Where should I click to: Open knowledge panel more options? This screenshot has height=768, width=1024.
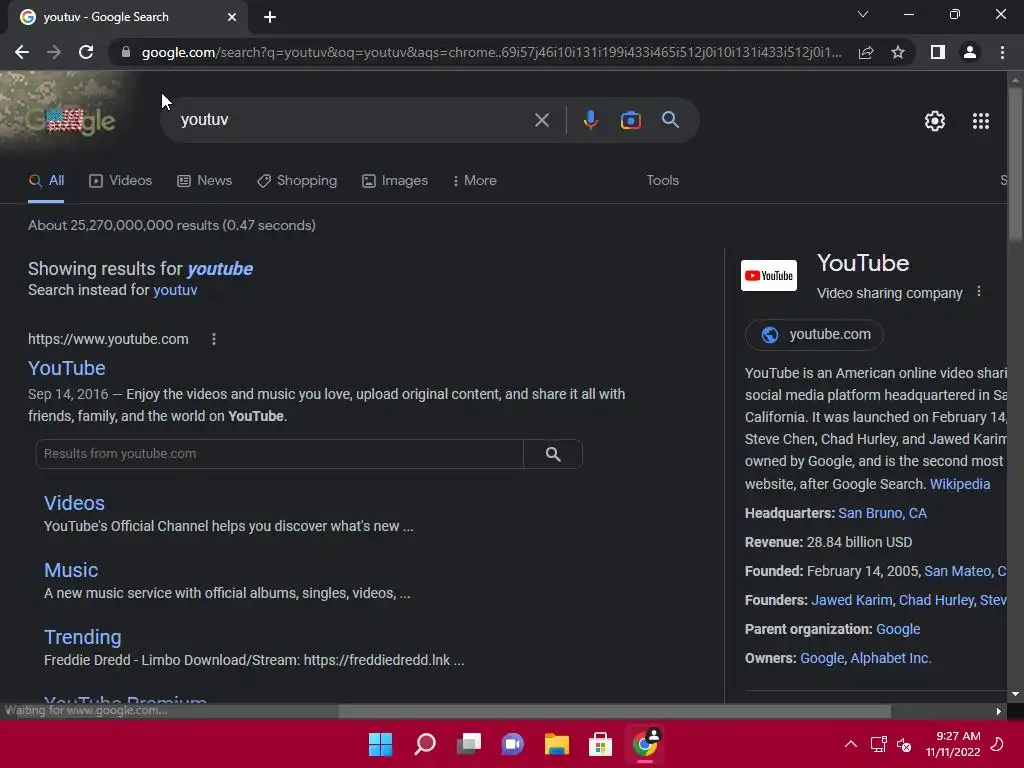978,292
